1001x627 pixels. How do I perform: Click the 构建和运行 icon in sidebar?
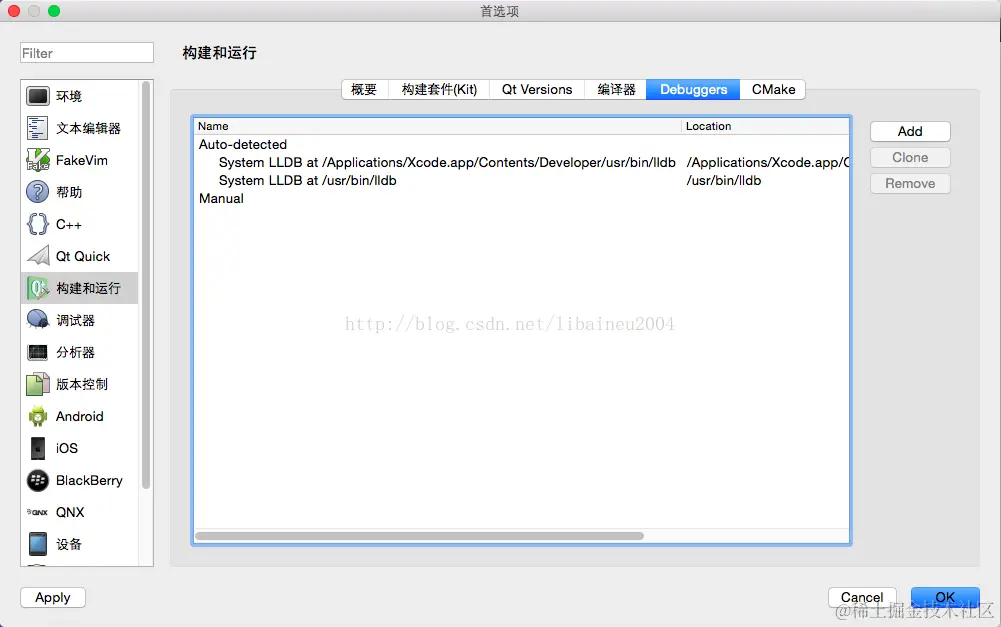[38, 289]
